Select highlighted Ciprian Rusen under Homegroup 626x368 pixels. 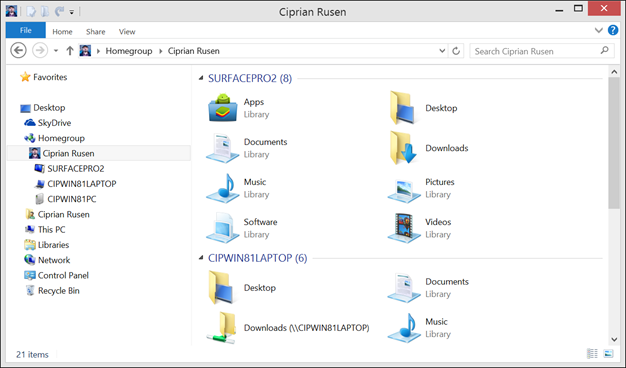coord(99,153)
